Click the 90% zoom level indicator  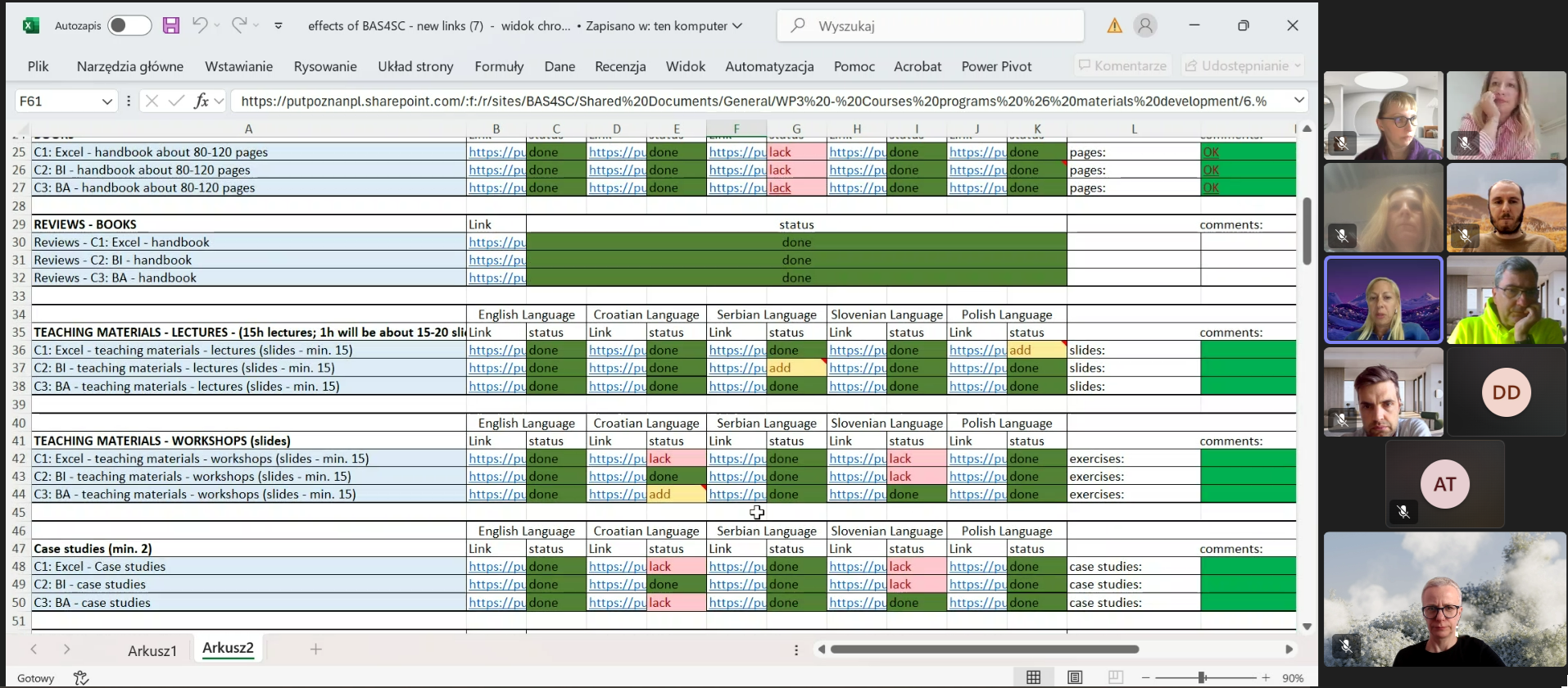[1293, 678]
